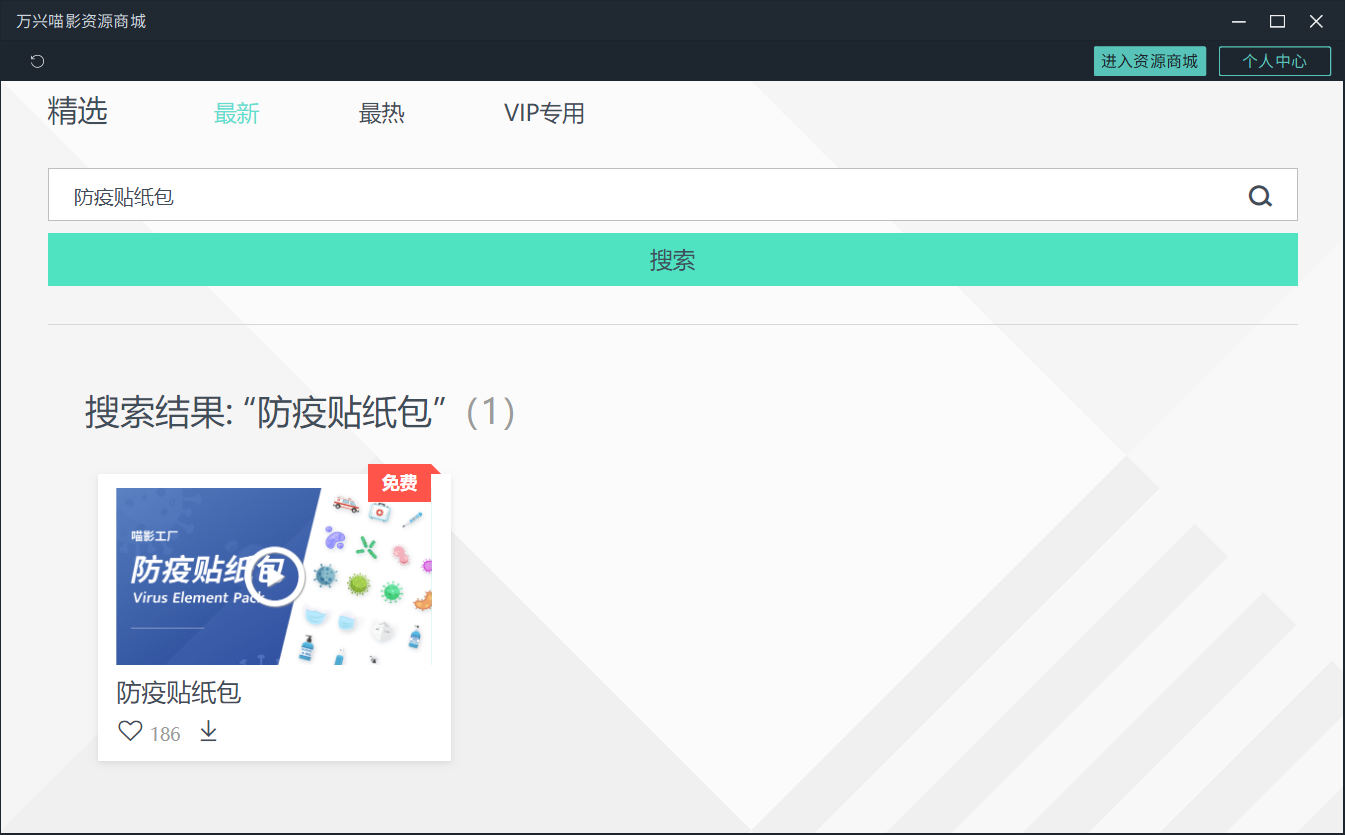Click the 搜索 search button
Viewport: 1345px width, 835px height.
pos(672,259)
